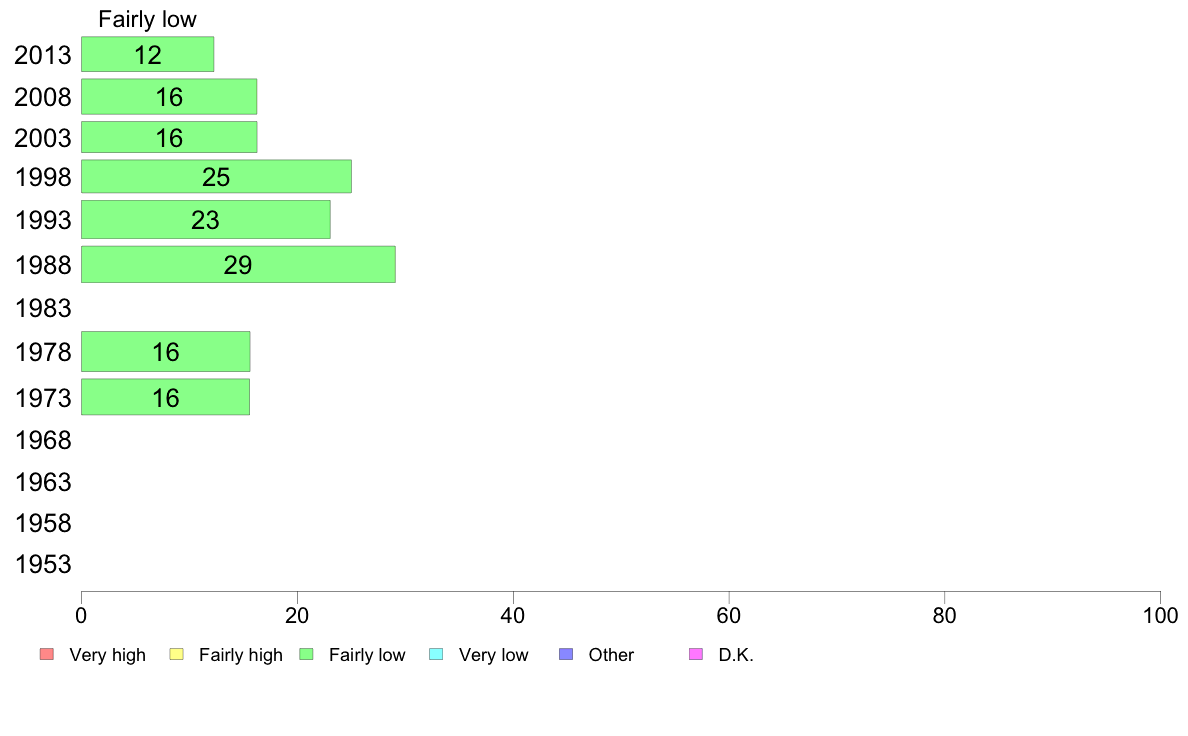Click the blue Other legend swatch
The width and height of the screenshot is (1188, 736).
pyautogui.click(x=566, y=654)
